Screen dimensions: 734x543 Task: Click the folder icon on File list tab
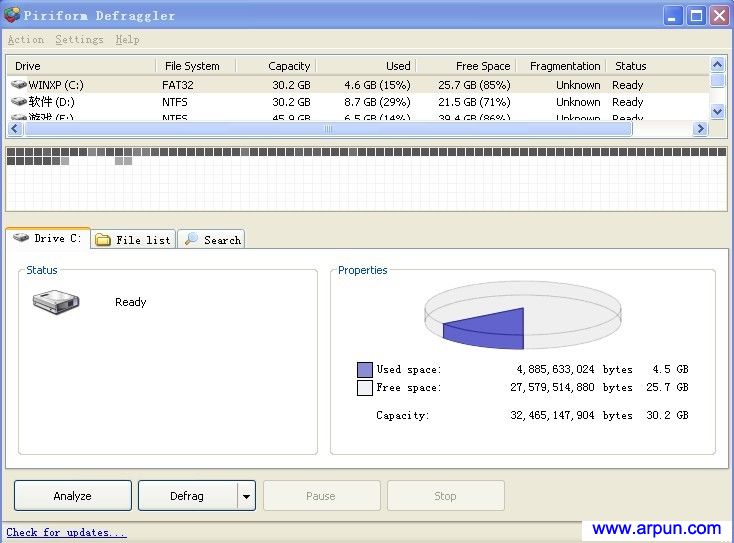pyautogui.click(x=103, y=240)
